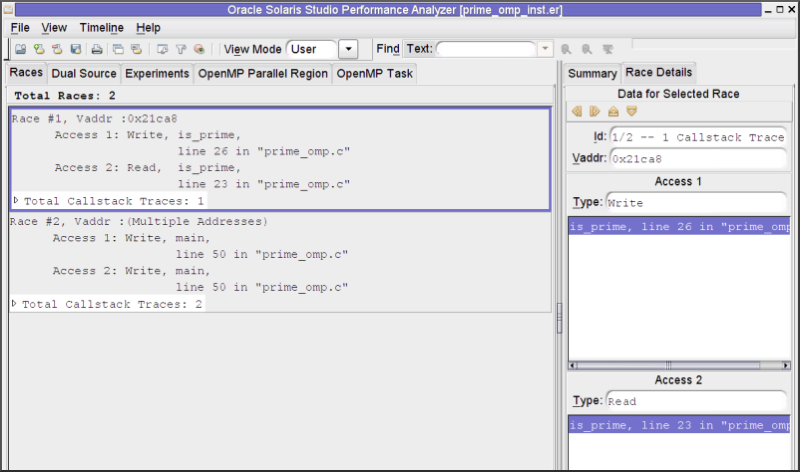Click the left-pointing arrow in Race Details
The image size is (800, 472).
577,111
